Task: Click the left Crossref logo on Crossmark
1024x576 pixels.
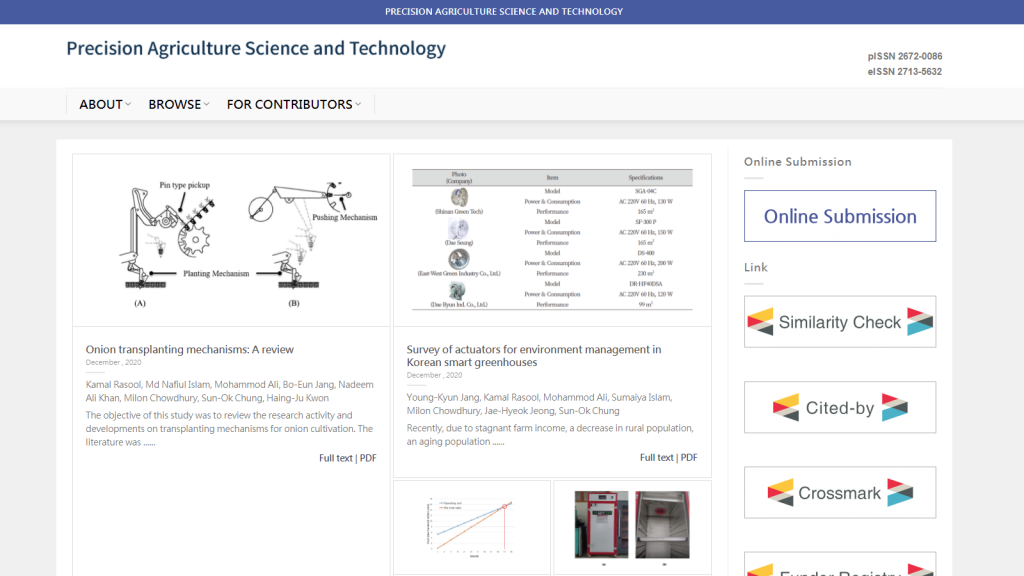Action: point(780,492)
